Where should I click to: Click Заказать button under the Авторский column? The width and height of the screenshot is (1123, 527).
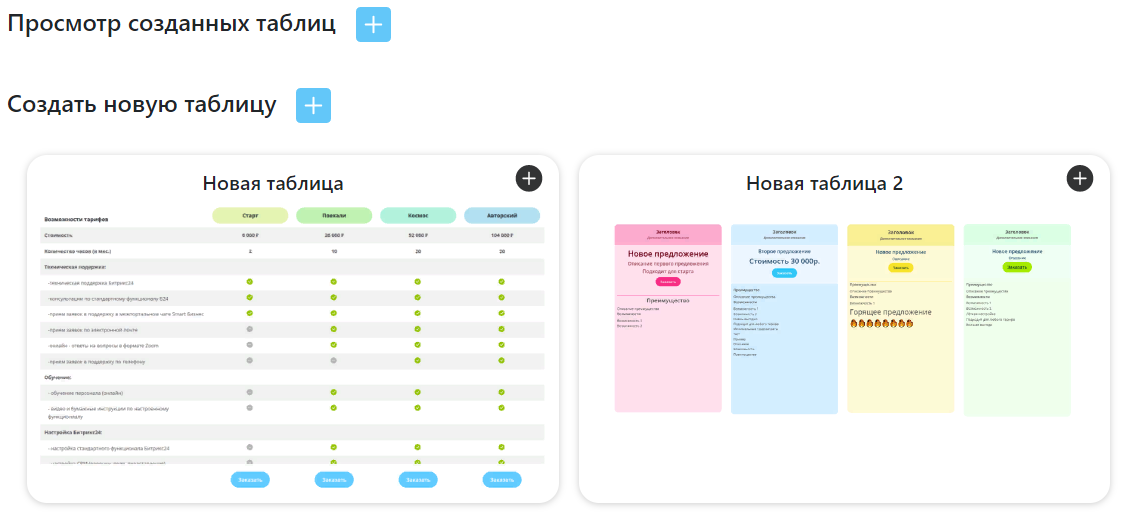point(502,480)
